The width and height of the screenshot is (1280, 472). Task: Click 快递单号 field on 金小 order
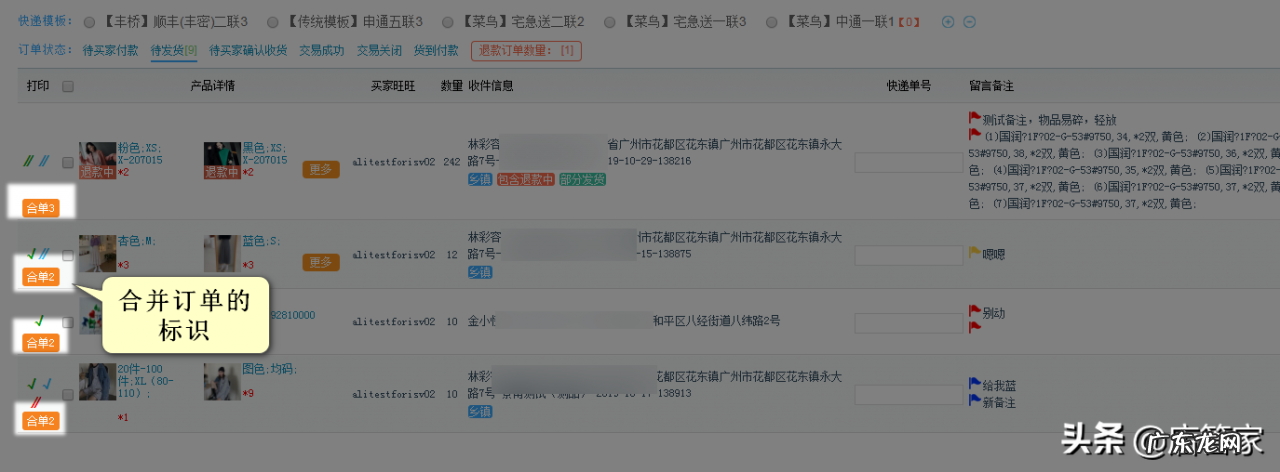pos(908,322)
